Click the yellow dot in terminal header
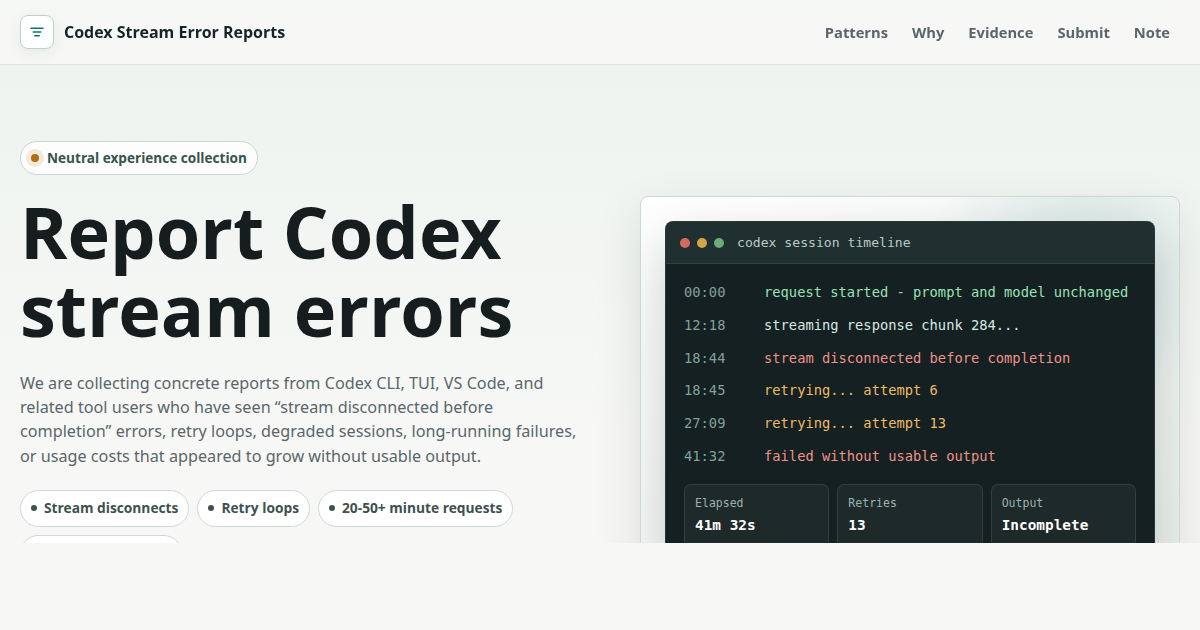Screen dimensions: 1200x630 coord(702,243)
